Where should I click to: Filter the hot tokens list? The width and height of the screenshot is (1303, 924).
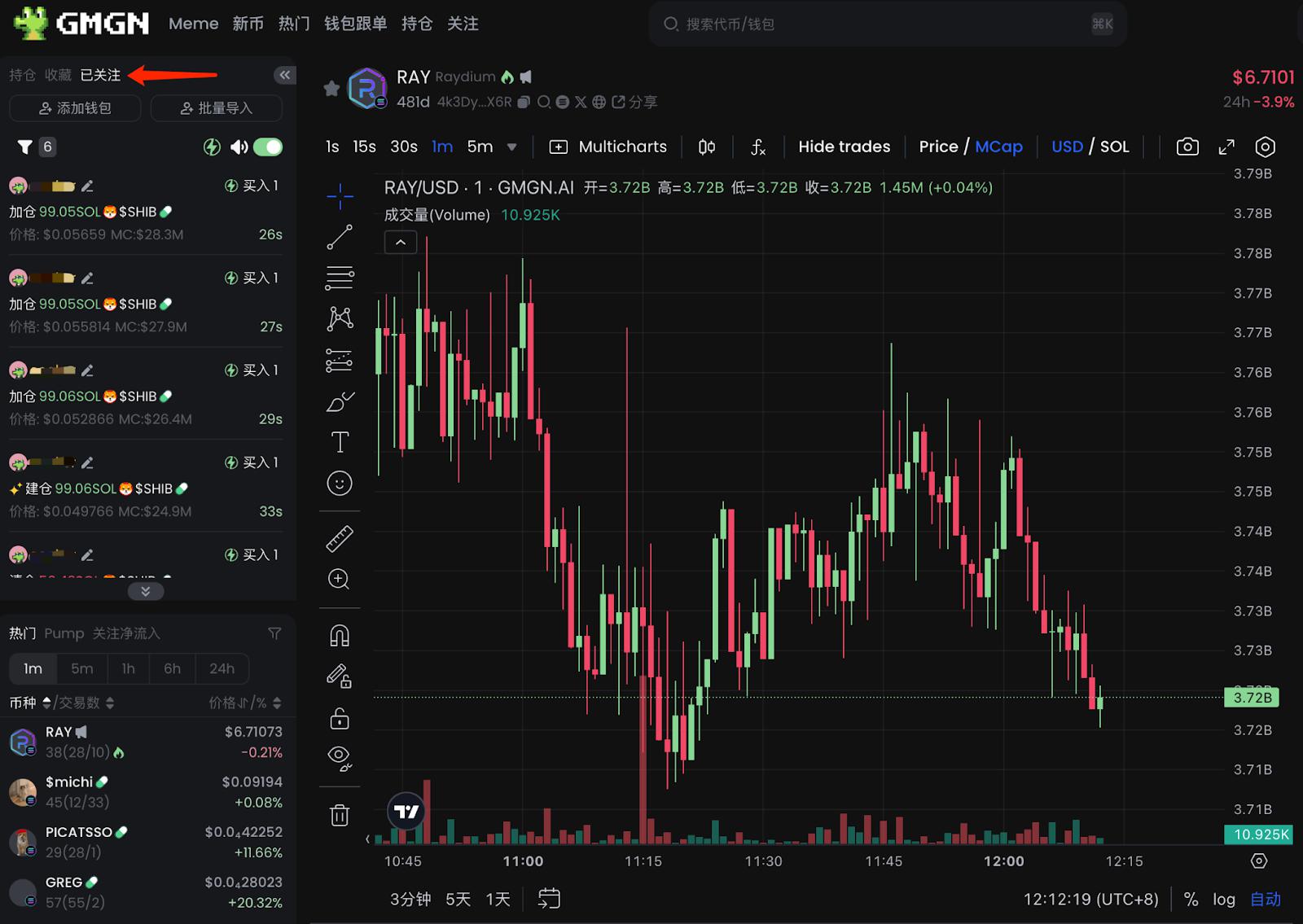click(274, 633)
